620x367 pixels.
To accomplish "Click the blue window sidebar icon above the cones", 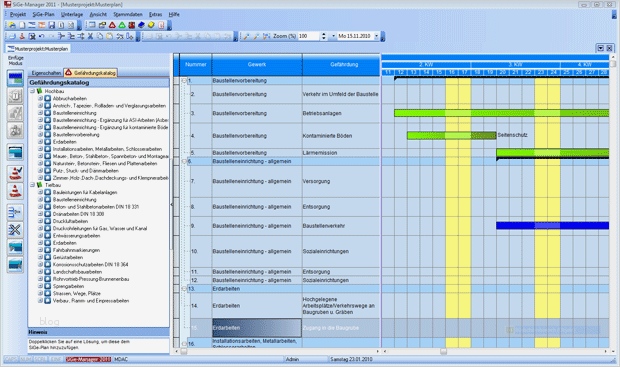I will click(15, 152).
